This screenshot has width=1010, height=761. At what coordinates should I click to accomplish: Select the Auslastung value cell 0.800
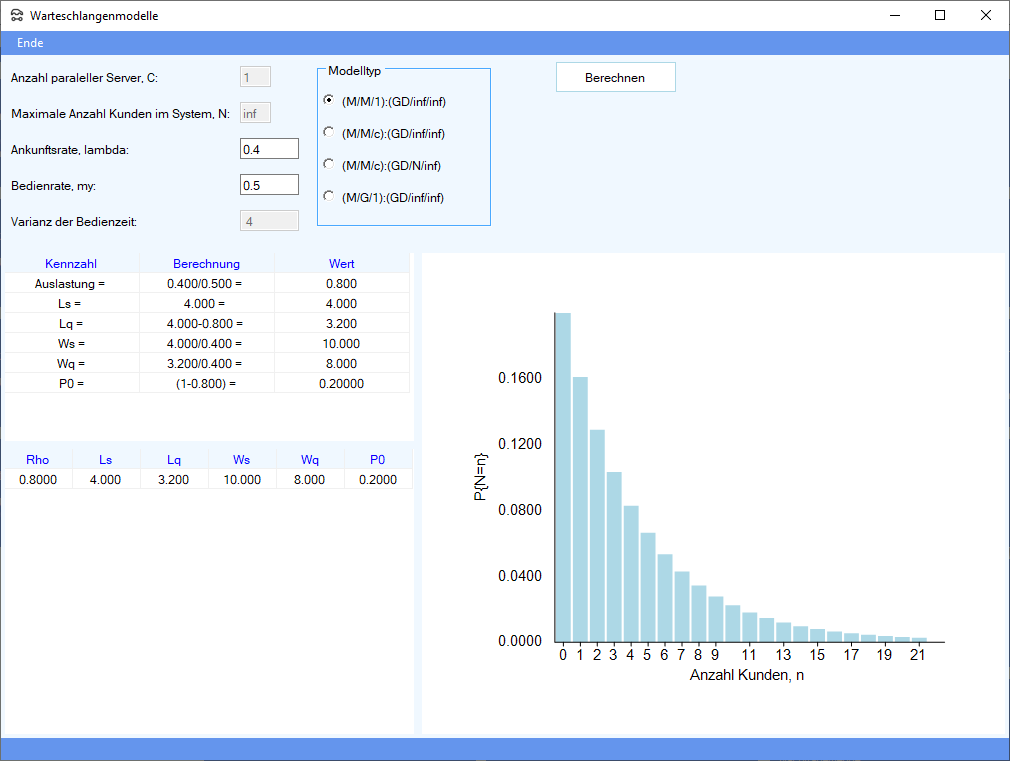pyautogui.click(x=342, y=284)
